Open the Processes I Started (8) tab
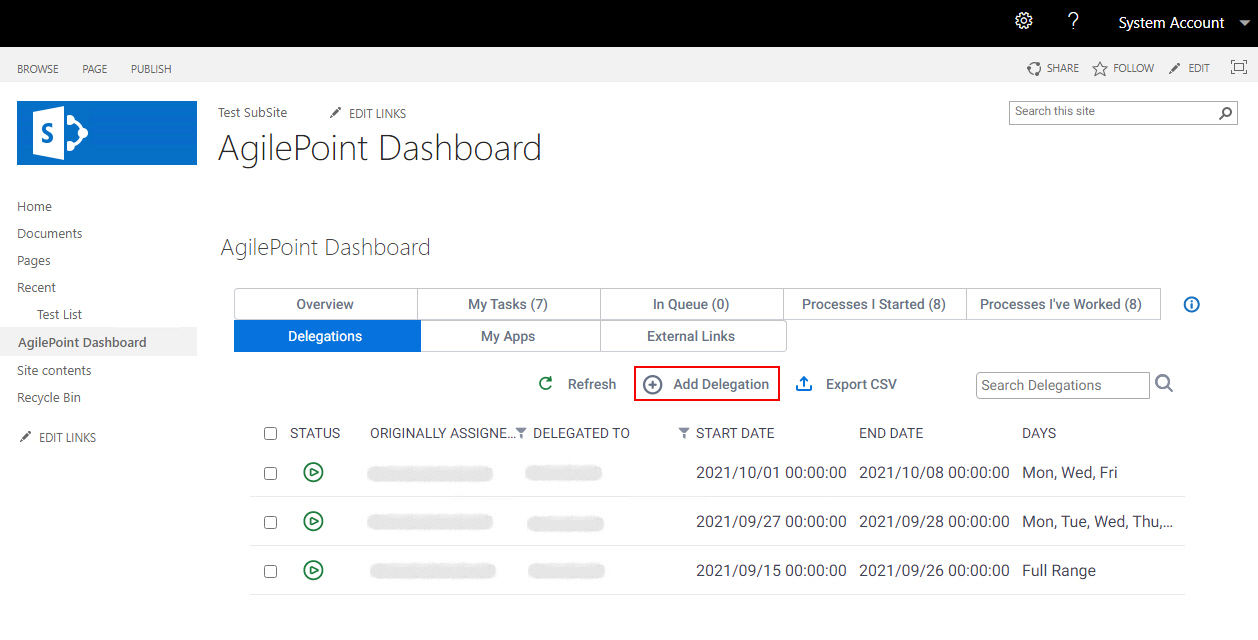Image resolution: width=1258 pixels, height=640 pixels. [x=874, y=304]
